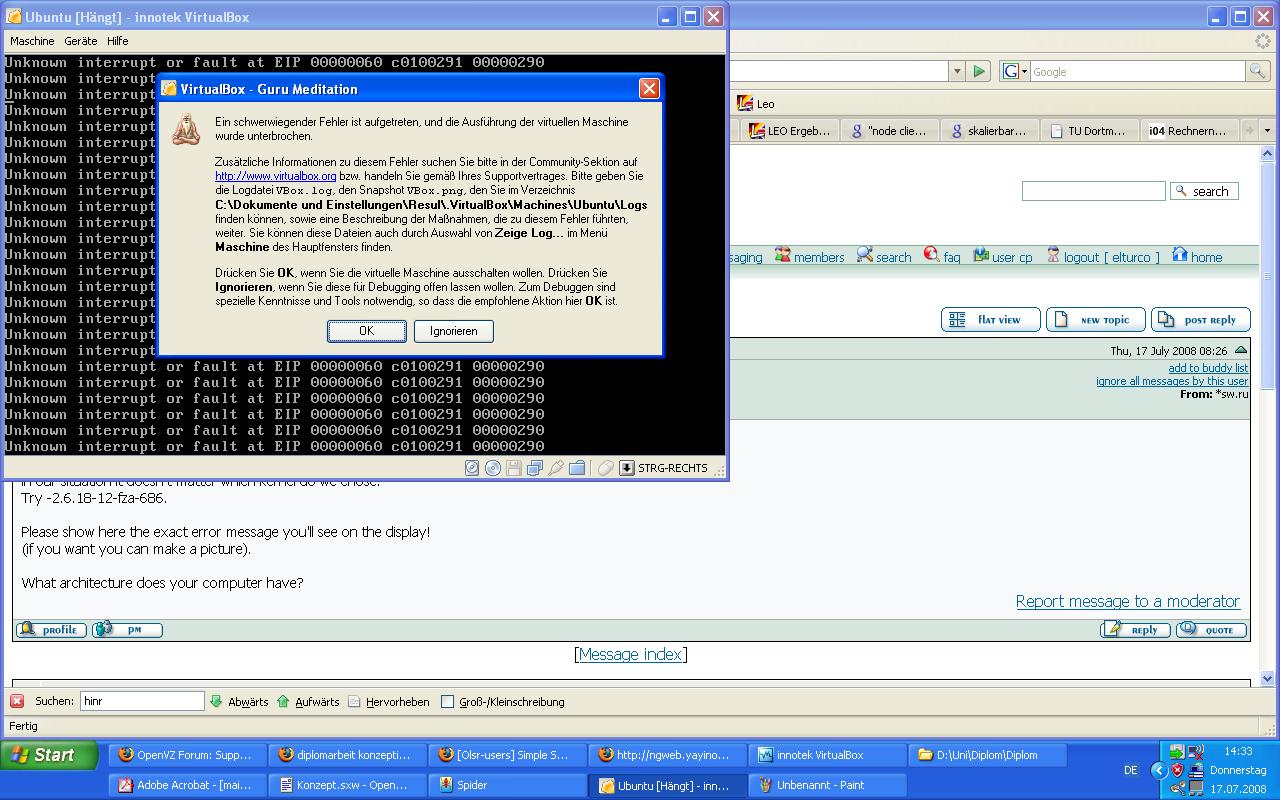1280x800 pixels.
Task: Expand the list all tabs dropdown
Action: coord(1267,131)
